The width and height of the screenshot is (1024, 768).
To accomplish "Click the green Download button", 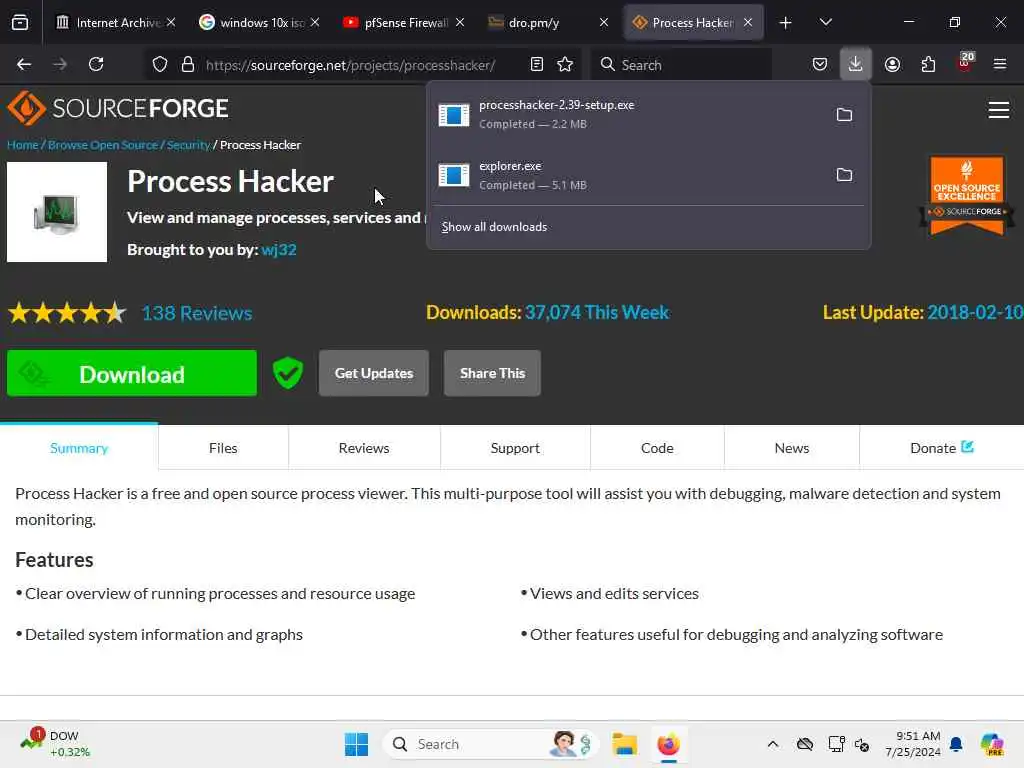I will 132,374.
